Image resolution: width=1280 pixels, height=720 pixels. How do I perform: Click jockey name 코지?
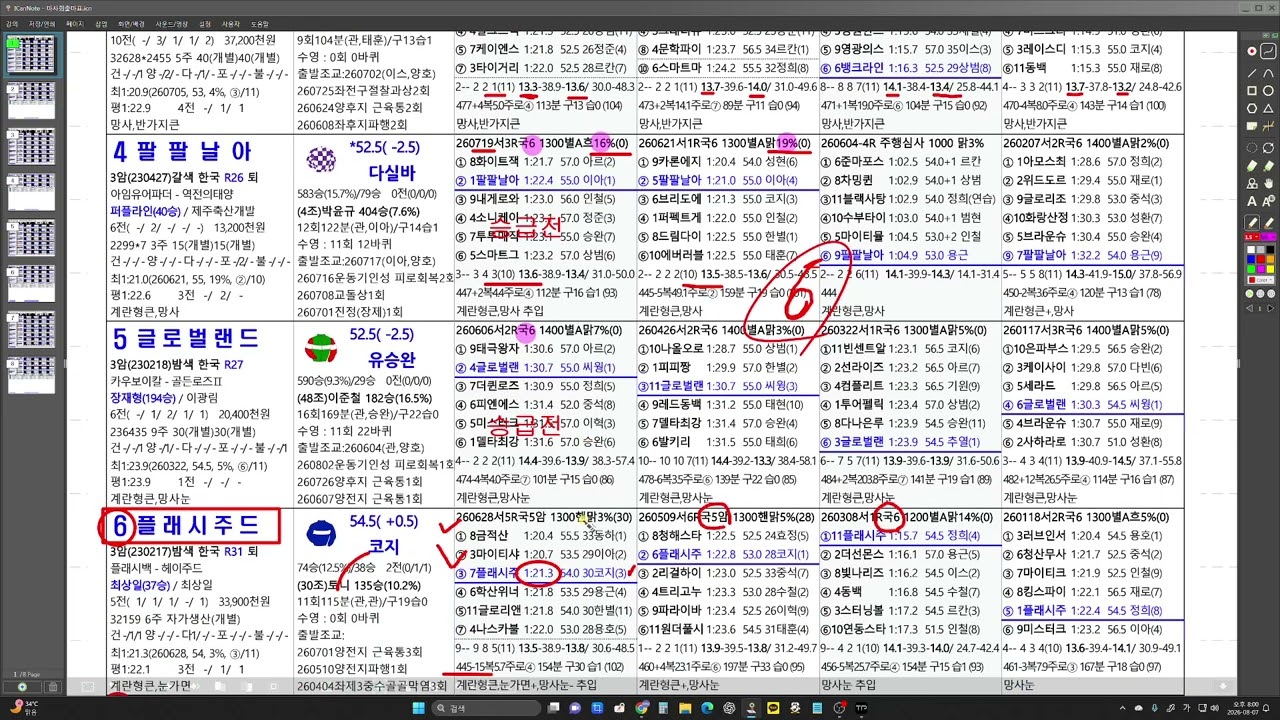[x=384, y=547]
